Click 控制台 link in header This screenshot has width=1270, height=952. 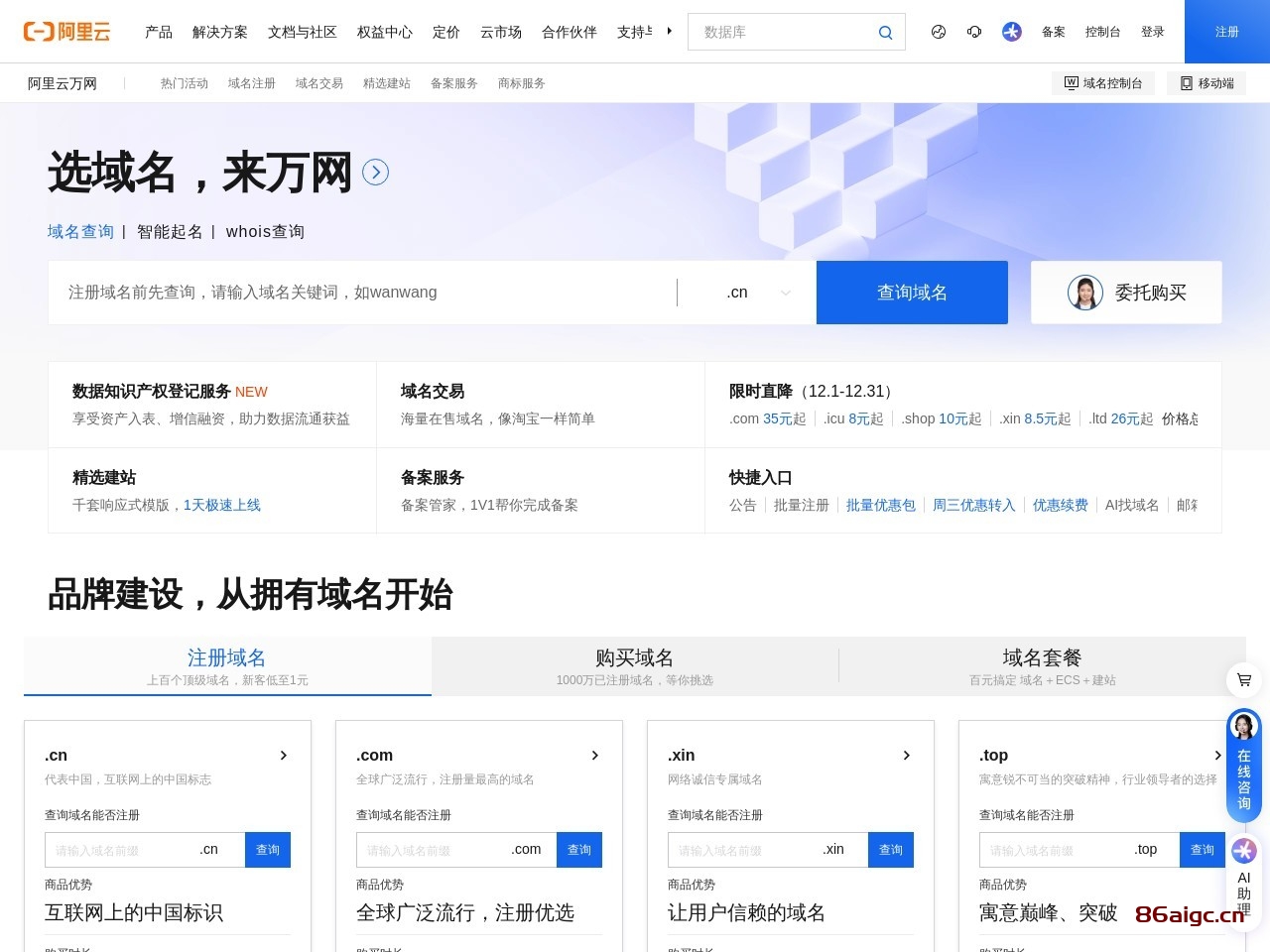(x=1103, y=32)
